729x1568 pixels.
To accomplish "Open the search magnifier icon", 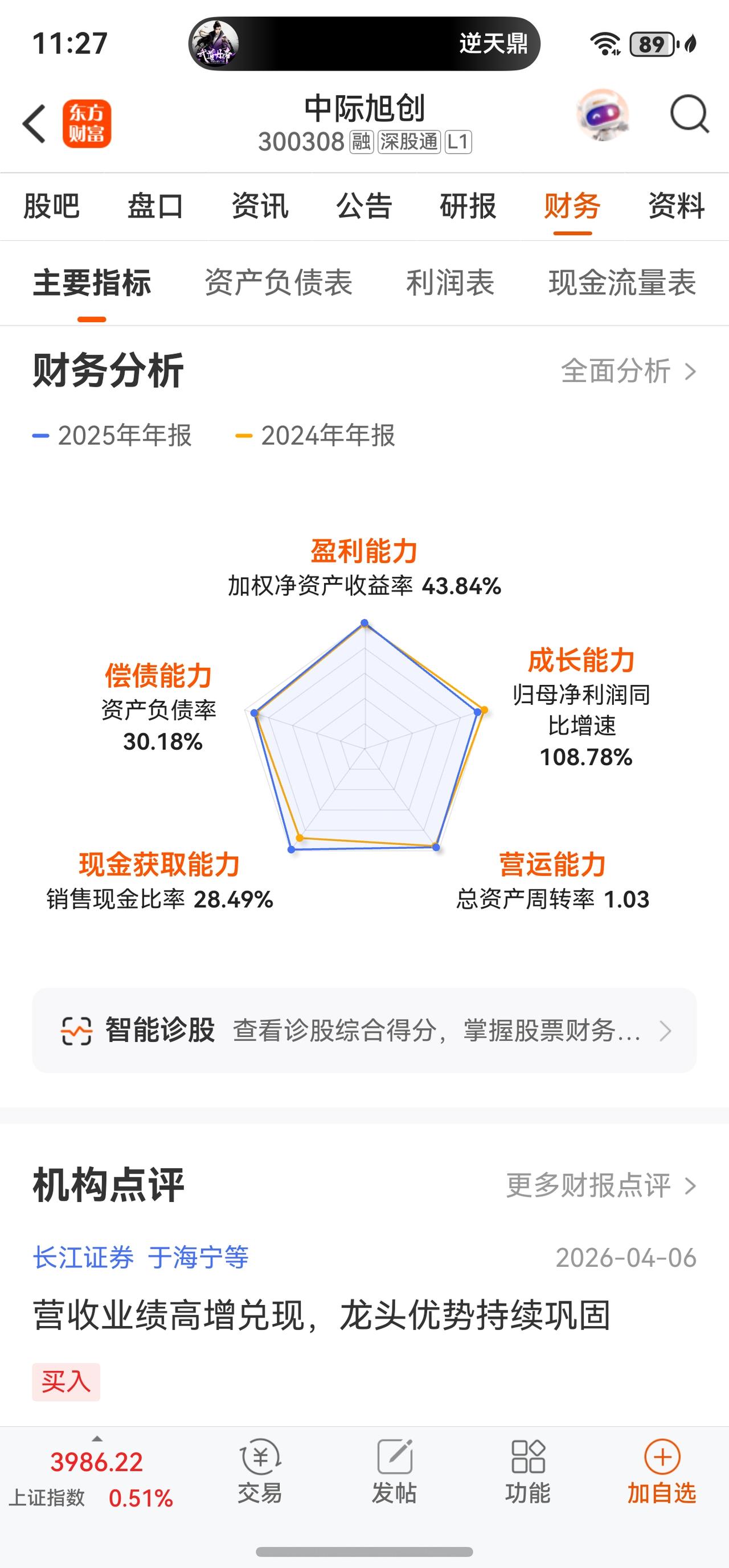I will 689,114.
